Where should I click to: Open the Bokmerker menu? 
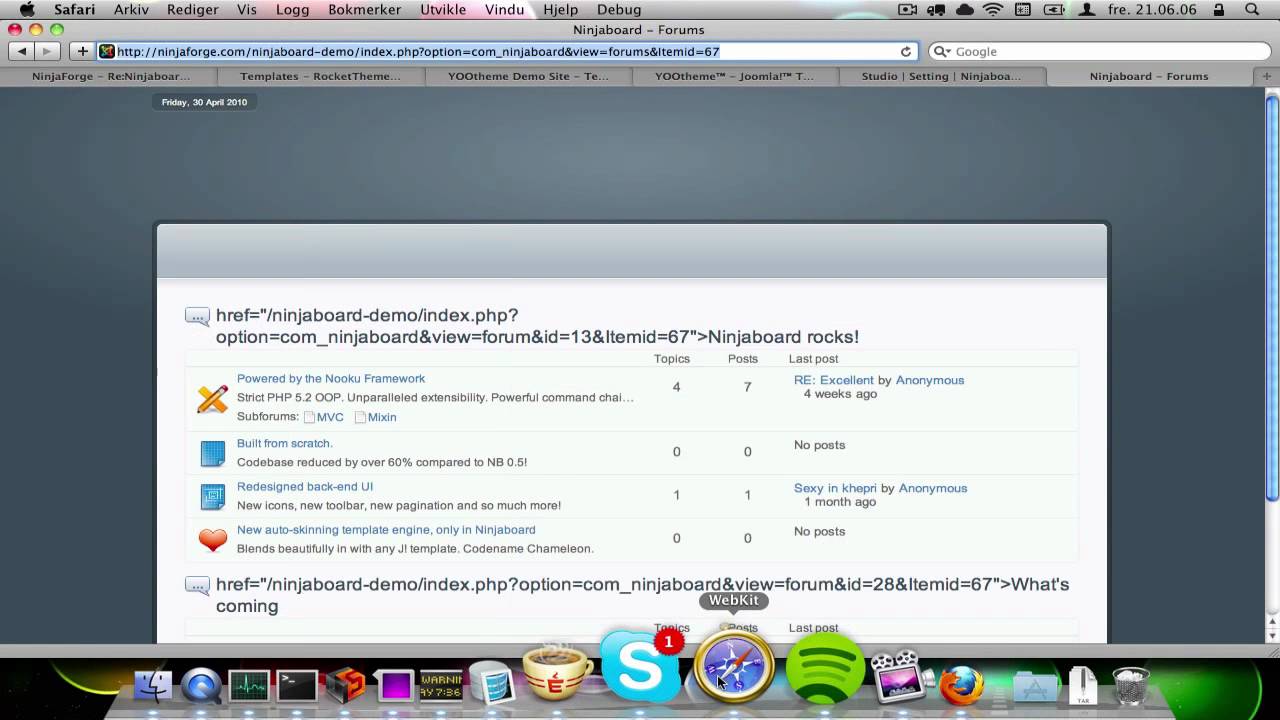pyautogui.click(x=365, y=10)
